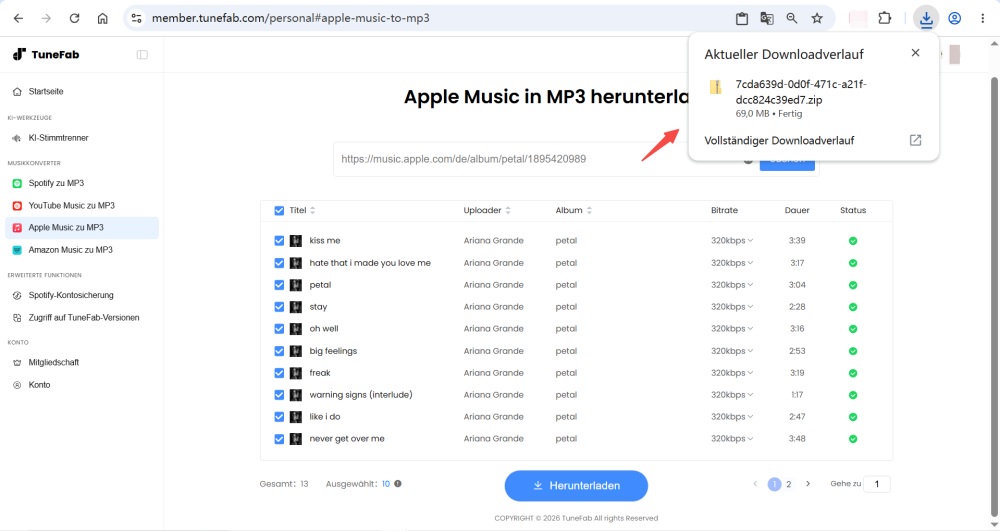This screenshot has height=531, width=1000.
Task: Click the clipboard icon in address bar
Action: point(742,18)
